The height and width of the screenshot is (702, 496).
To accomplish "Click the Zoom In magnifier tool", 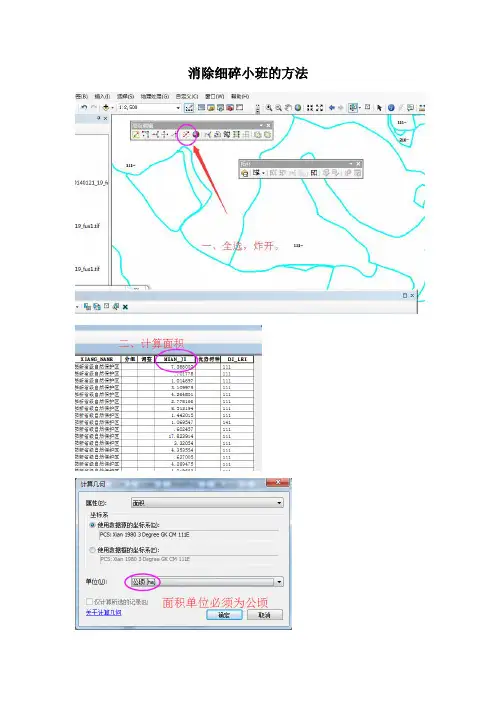I will click(x=269, y=107).
